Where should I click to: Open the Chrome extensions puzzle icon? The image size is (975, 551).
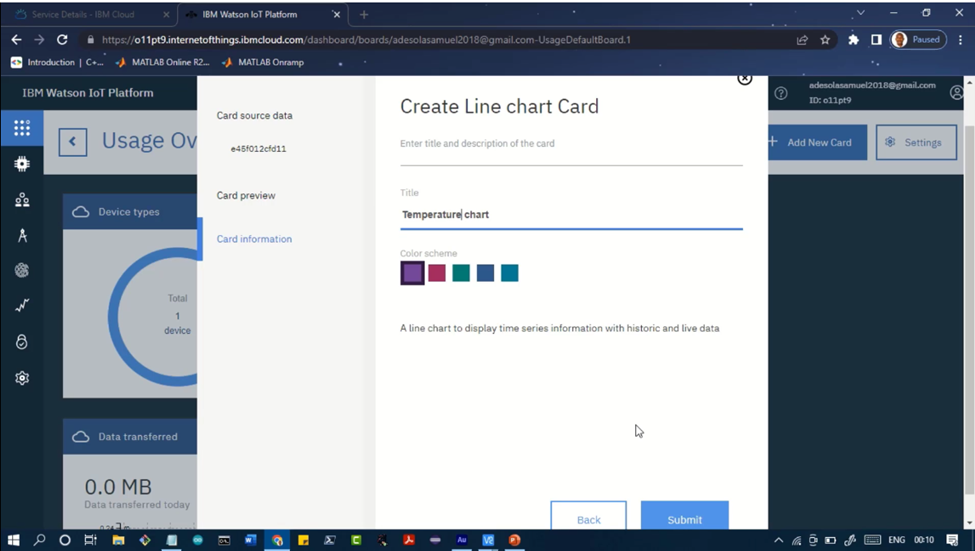853,40
